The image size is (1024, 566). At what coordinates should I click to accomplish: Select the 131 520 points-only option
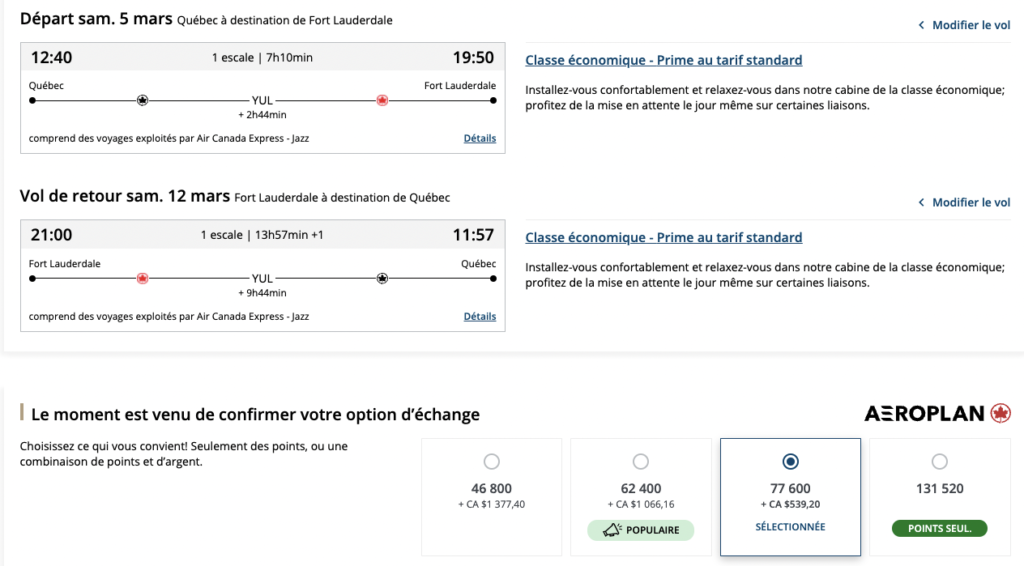(x=939, y=462)
